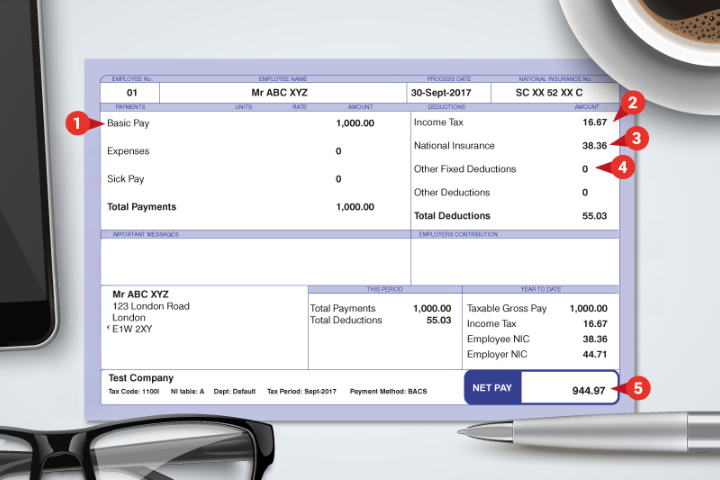Select the "38.36" National Insurance amount
This screenshot has height=480, width=720.
[595, 146]
